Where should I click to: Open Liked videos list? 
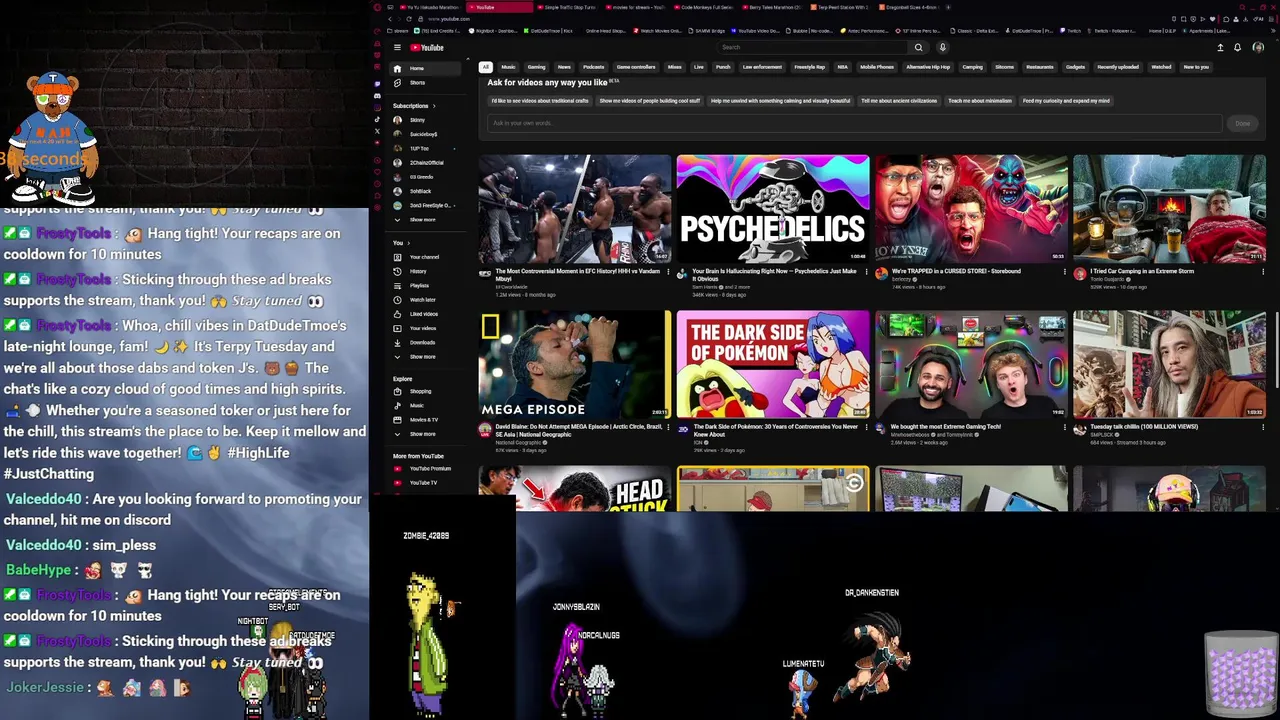(425, 314)
